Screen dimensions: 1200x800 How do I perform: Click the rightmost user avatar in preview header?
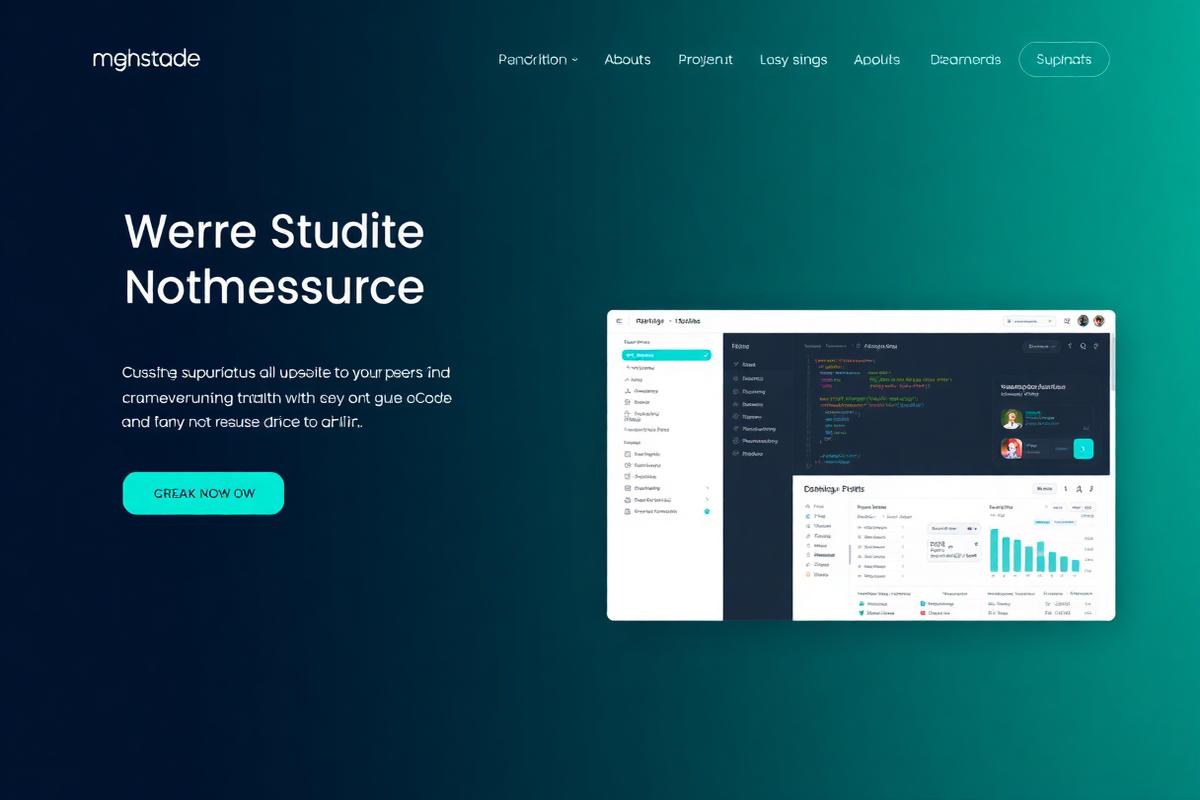[1098, 321]
